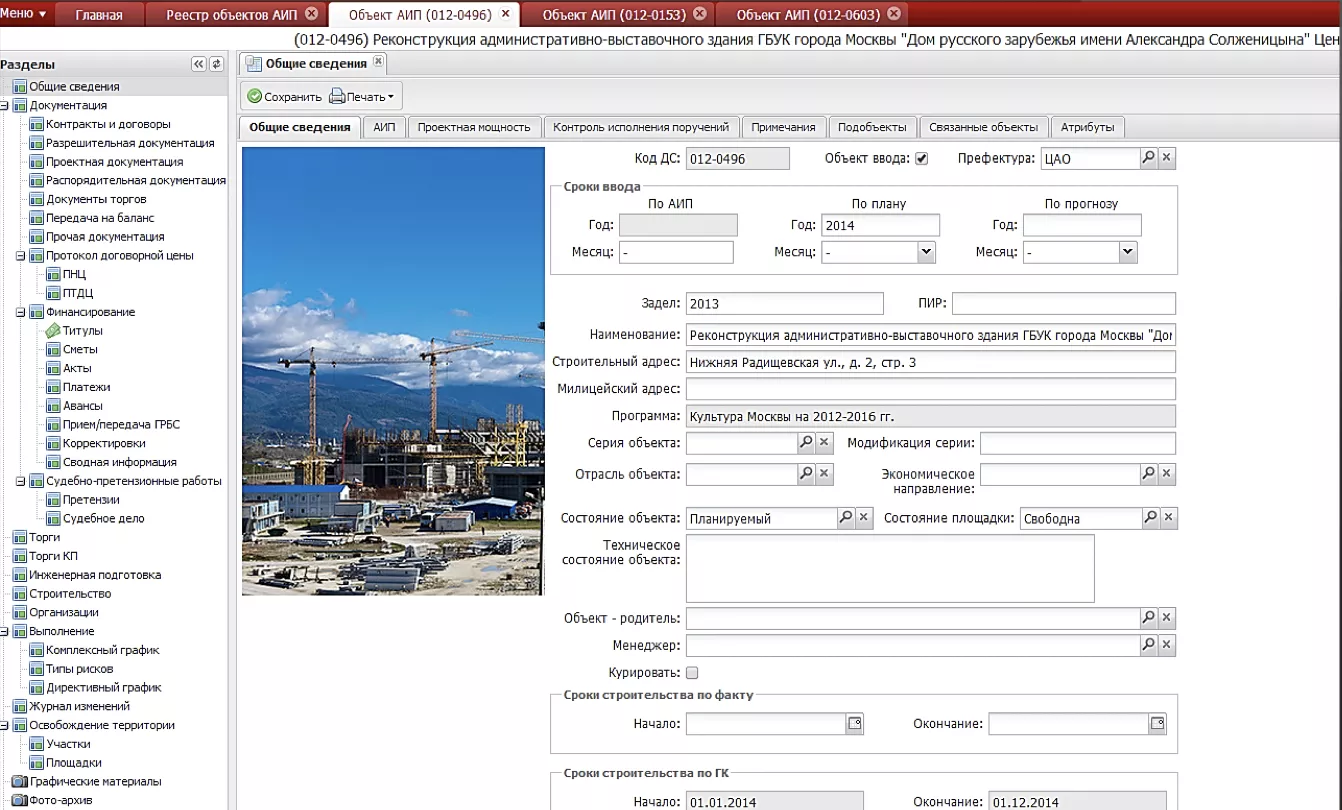Open the Месяц dropdown under По плану
The width and height of the screenshot is (1342, 810).
pos(926,252)
